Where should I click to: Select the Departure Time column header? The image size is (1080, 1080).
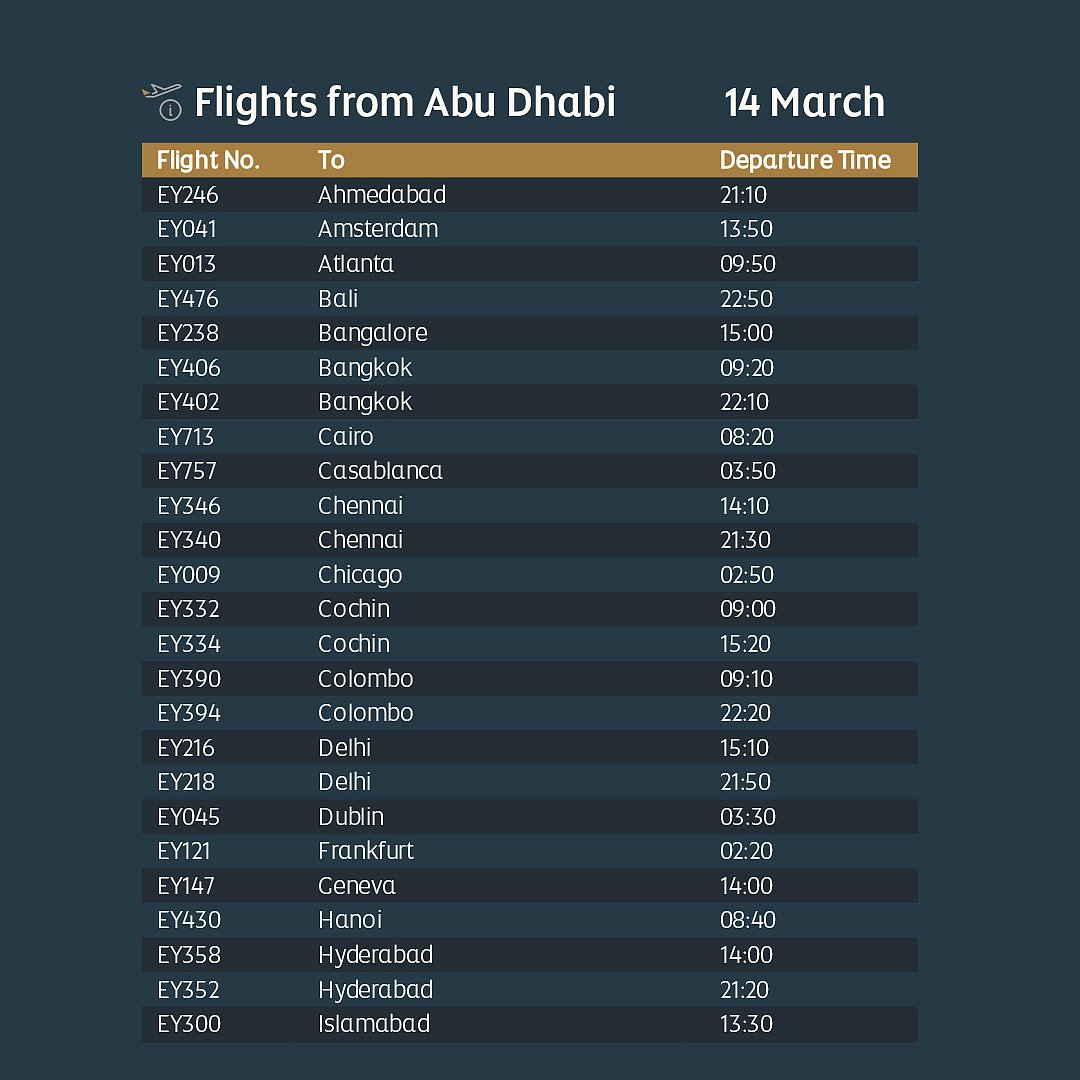coord(805,160)
